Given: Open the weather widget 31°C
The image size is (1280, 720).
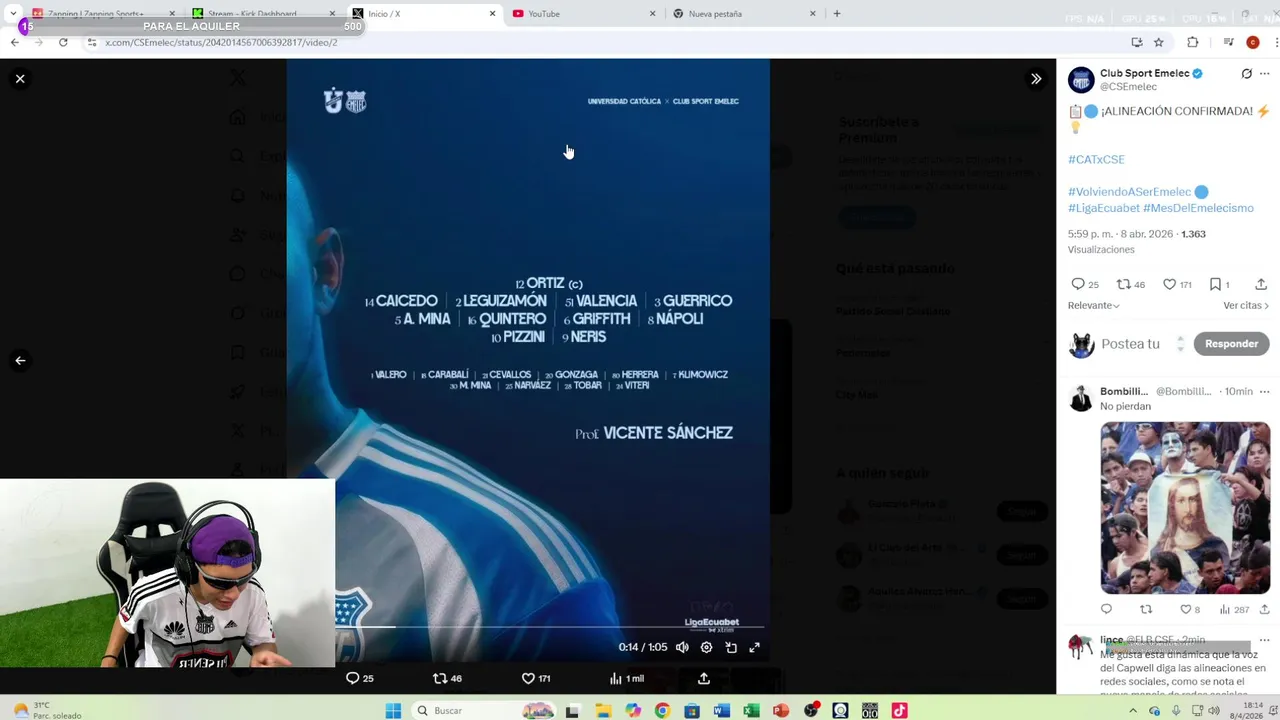Looking at the screenshot, I should point(48,710).
